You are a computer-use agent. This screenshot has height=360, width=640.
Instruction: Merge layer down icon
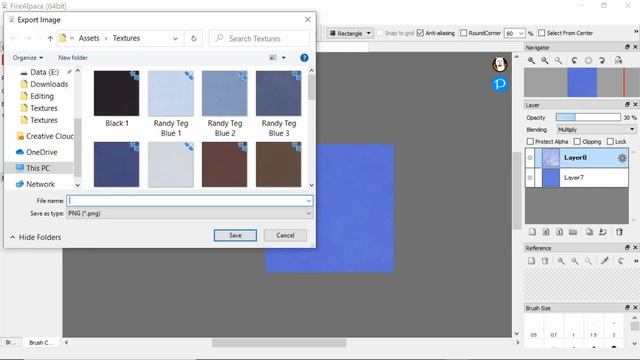603,232
